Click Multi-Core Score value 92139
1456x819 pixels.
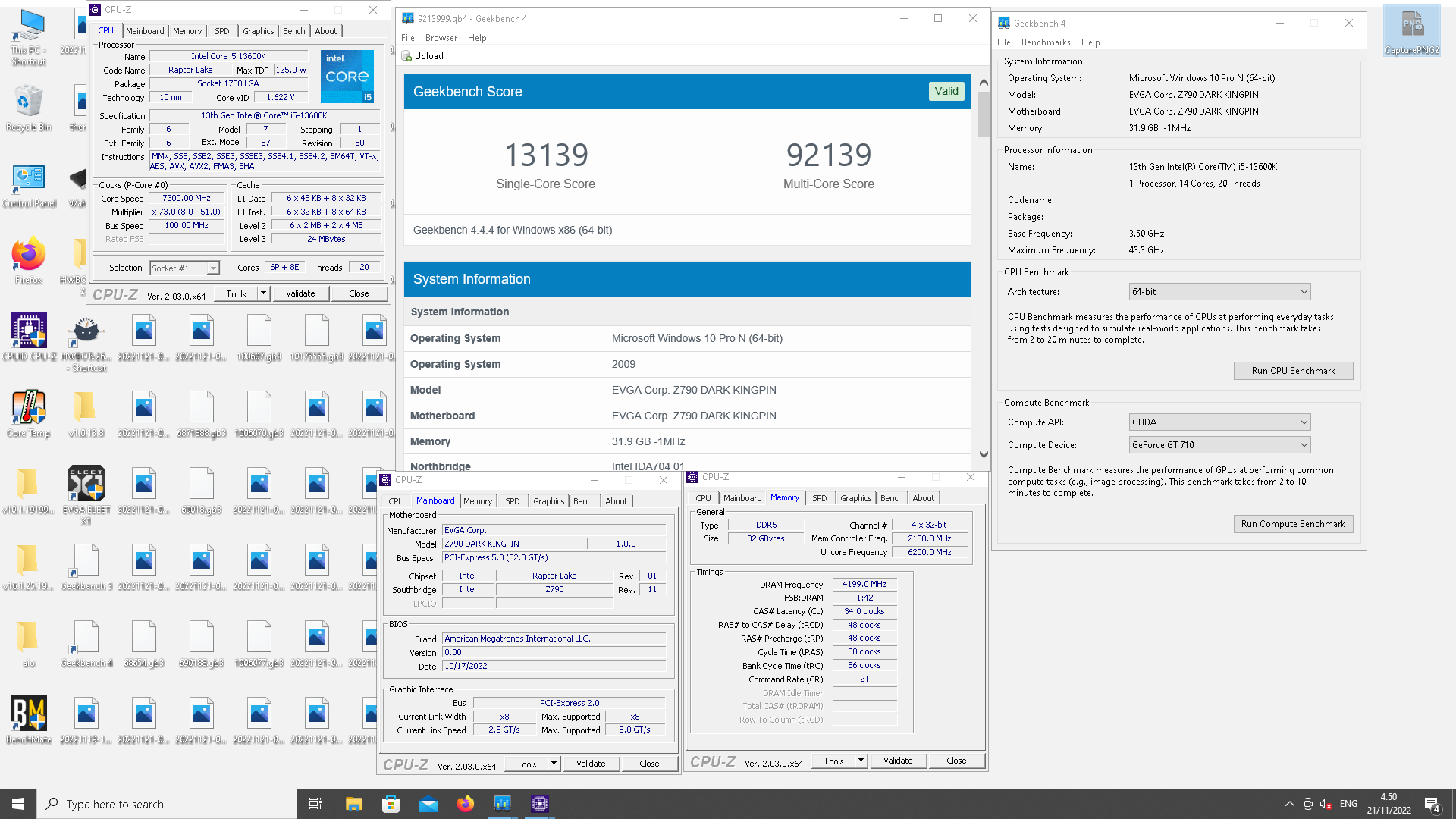tap(829, 155)
